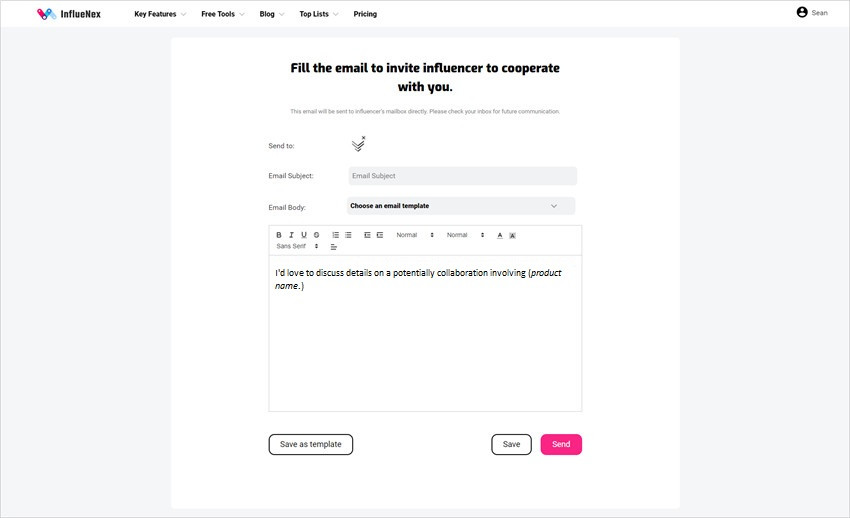850x518 pixels.
Task: Open the text alignment option
Action: pyautogui.click(x=334, y=247)
